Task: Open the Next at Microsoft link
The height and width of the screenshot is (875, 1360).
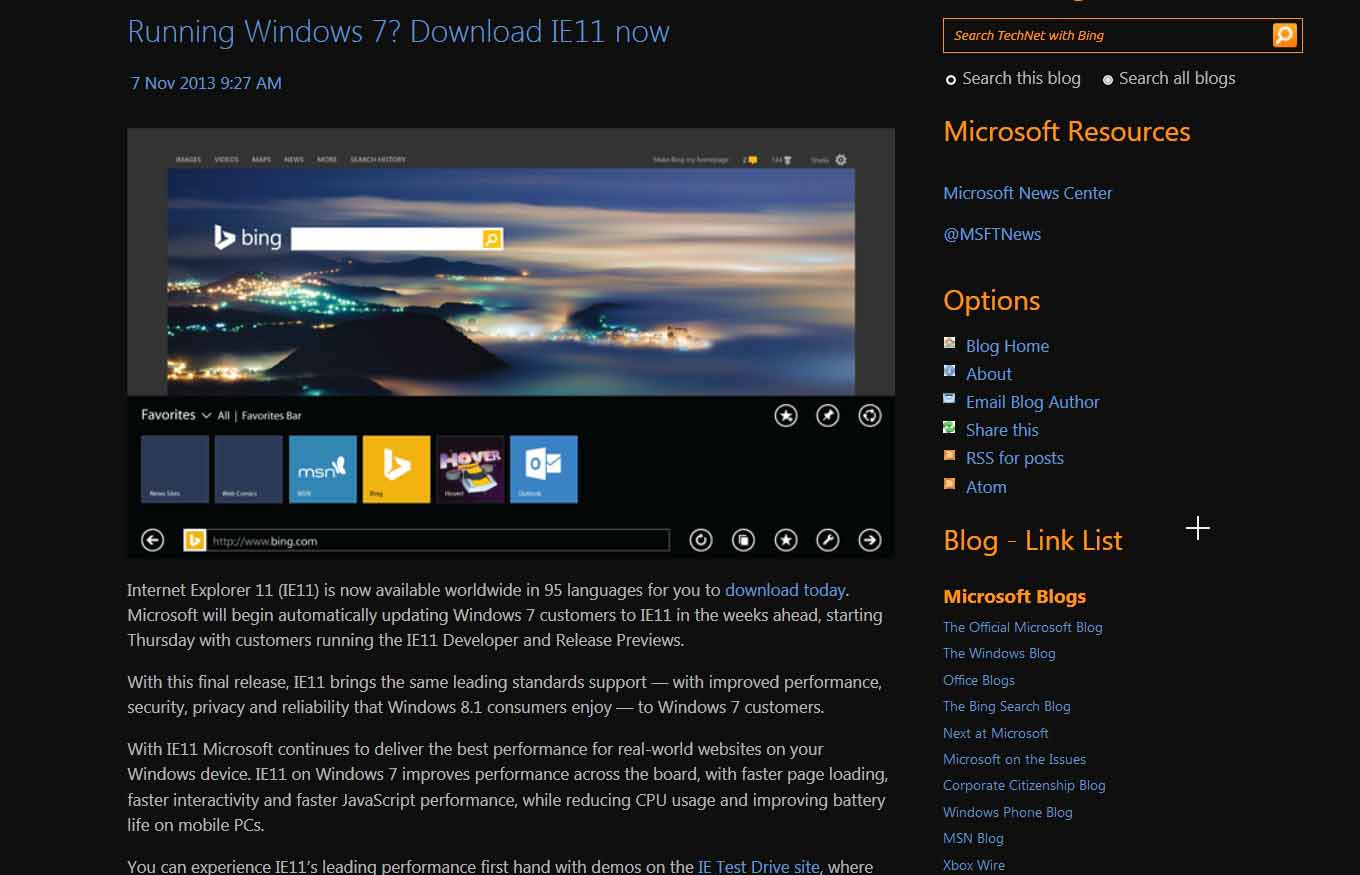Action: click(995, 733)
